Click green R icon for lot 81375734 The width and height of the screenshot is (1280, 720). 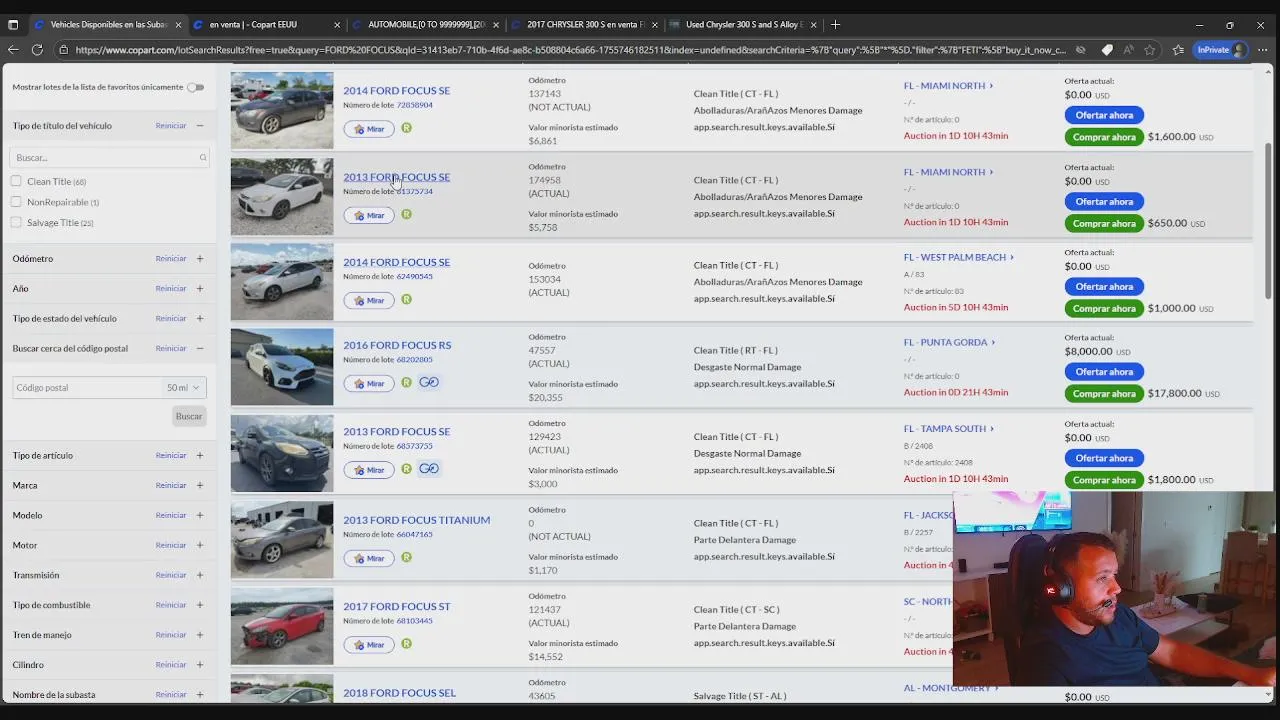click(x=406, y=214)
